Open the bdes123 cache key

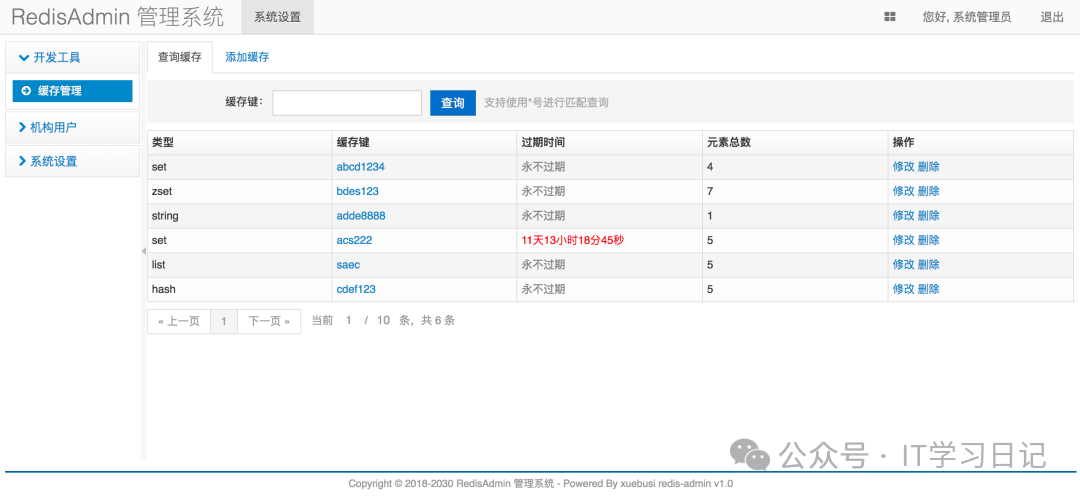357,191
